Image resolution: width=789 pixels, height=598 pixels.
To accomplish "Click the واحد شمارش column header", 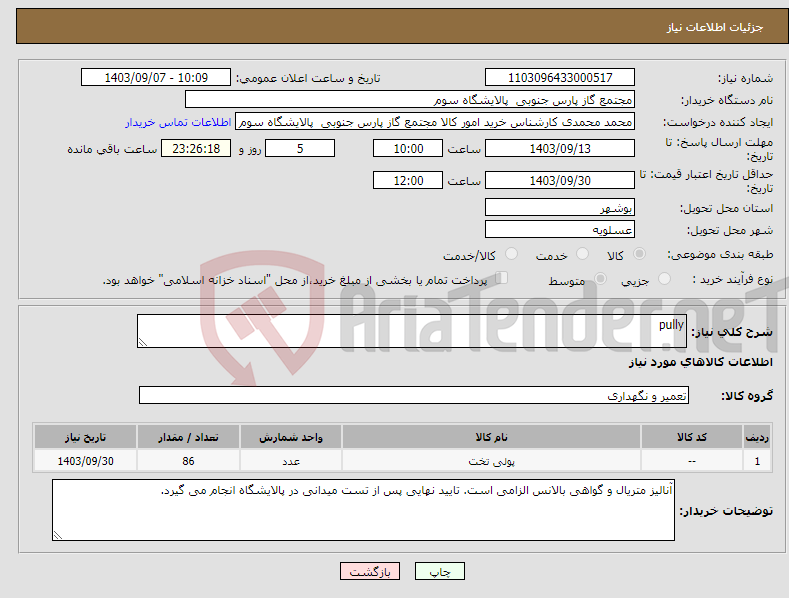I will click(x=290, y=437).
